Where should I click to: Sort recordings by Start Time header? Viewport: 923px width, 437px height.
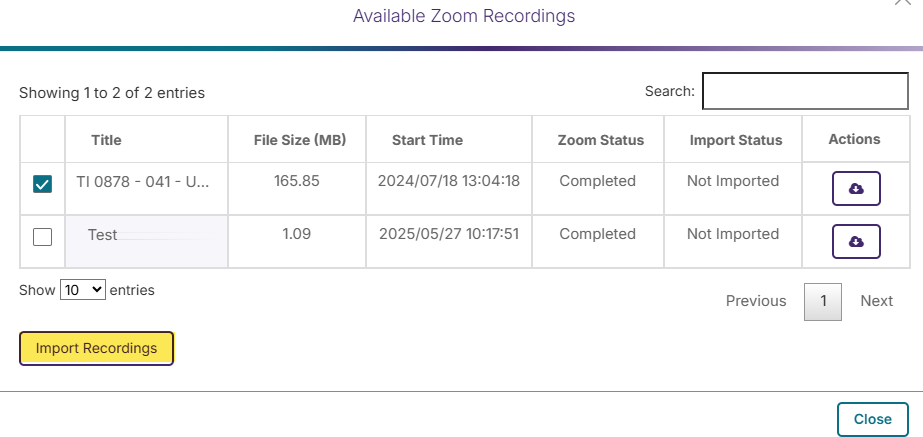pyautogui.click(x=427, y=140)
